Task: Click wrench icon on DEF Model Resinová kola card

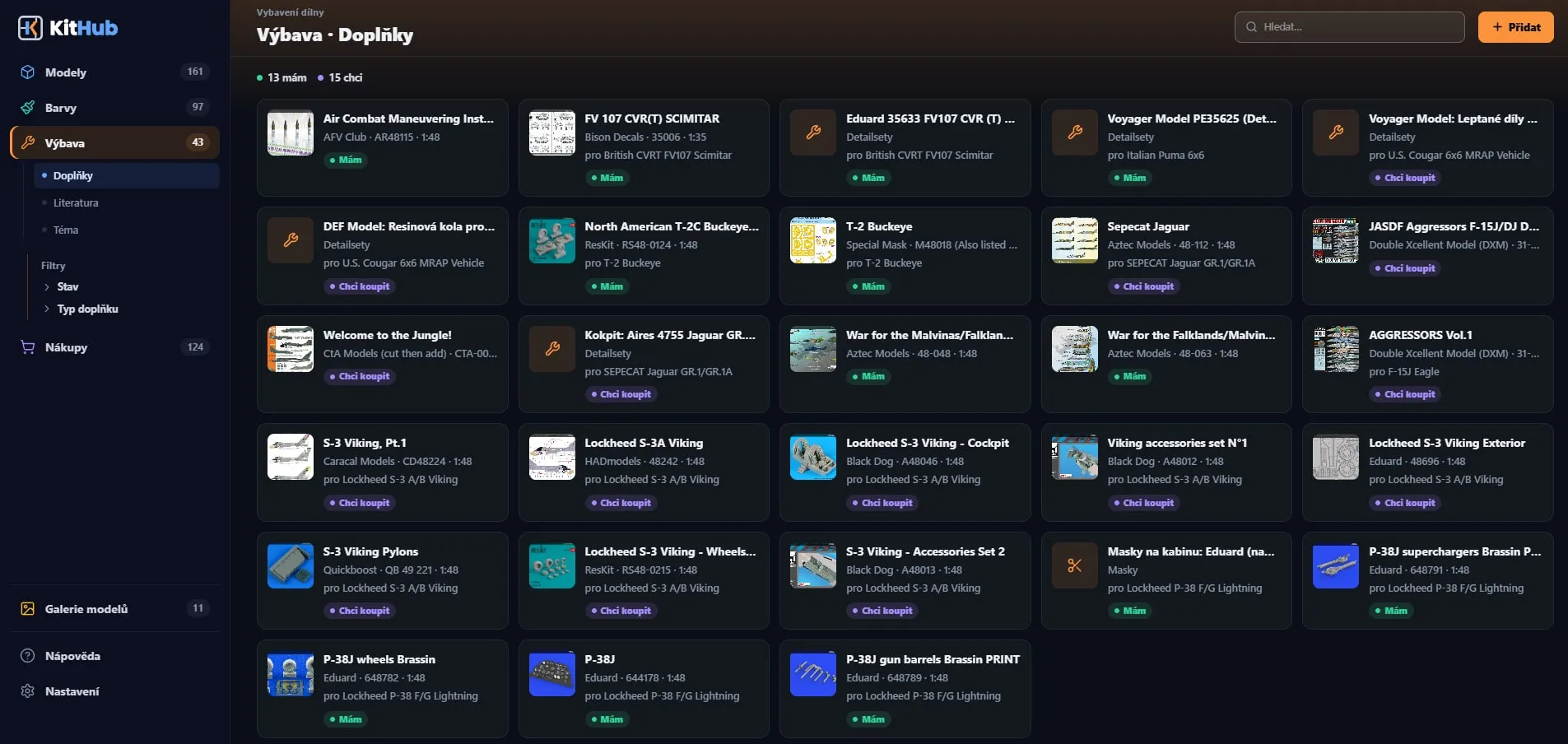Action: coord(291,240)
